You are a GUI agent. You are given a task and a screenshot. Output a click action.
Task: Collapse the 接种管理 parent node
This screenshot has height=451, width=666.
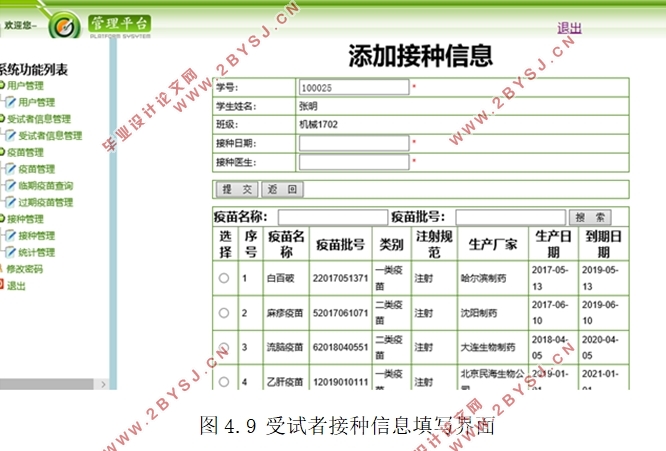click(2, 219)
